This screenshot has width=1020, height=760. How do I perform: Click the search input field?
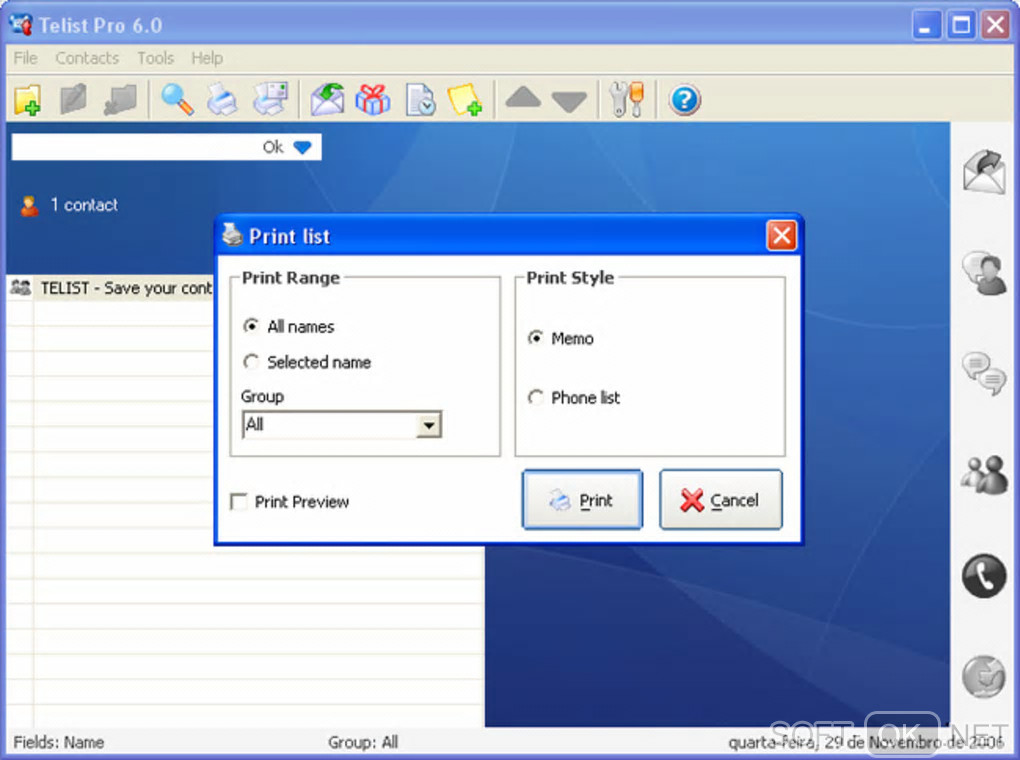click(135, 147)
